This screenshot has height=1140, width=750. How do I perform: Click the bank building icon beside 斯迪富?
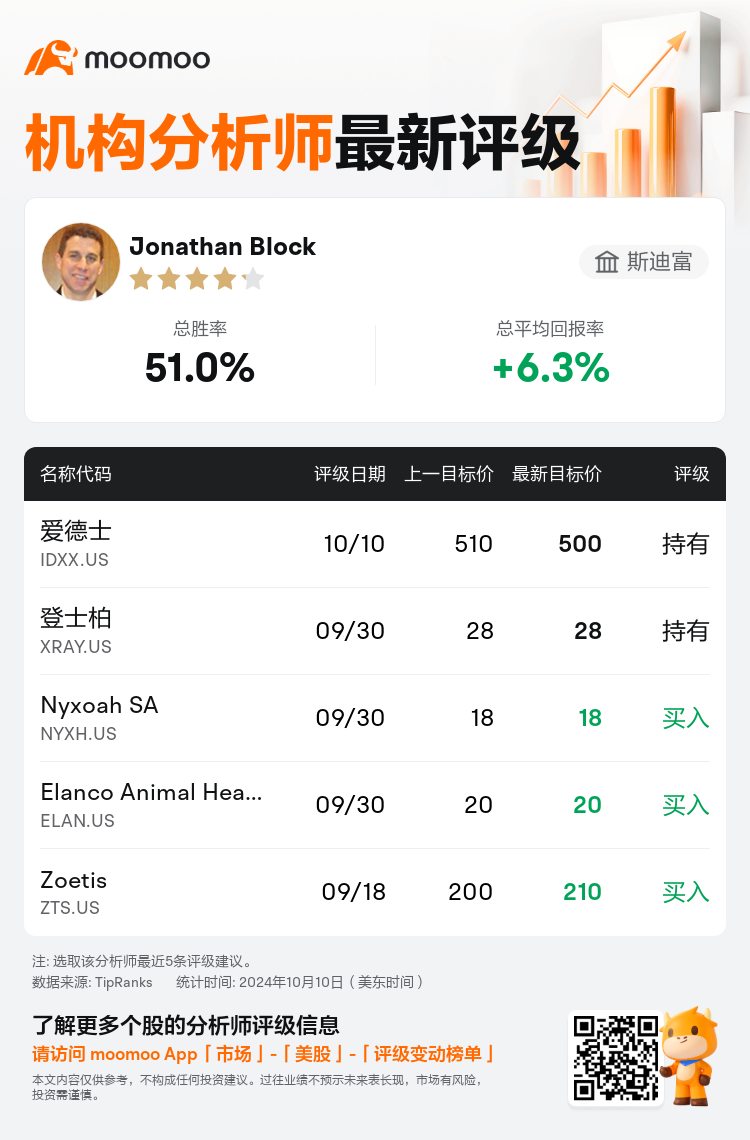pyautogui.click(x=607, y=262)
